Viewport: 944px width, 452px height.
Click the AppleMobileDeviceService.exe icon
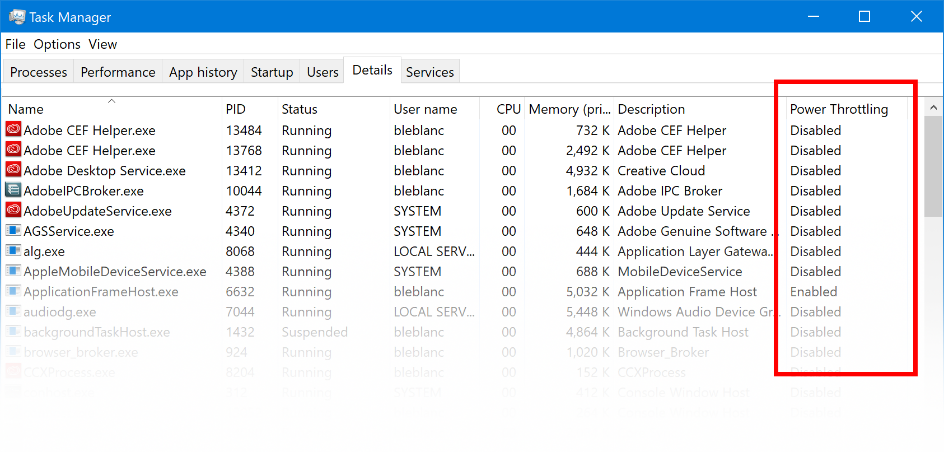14,271
